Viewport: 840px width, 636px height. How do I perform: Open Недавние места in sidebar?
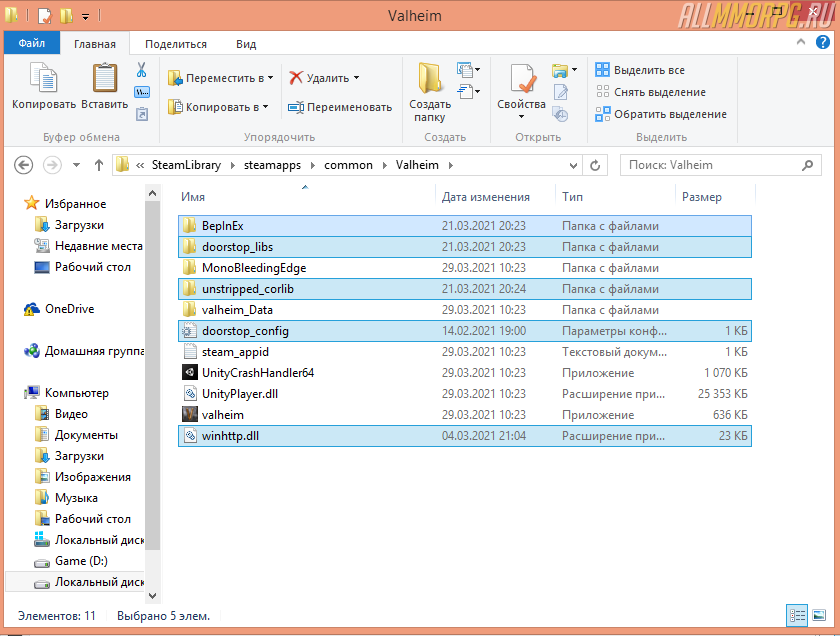[89, 246]
